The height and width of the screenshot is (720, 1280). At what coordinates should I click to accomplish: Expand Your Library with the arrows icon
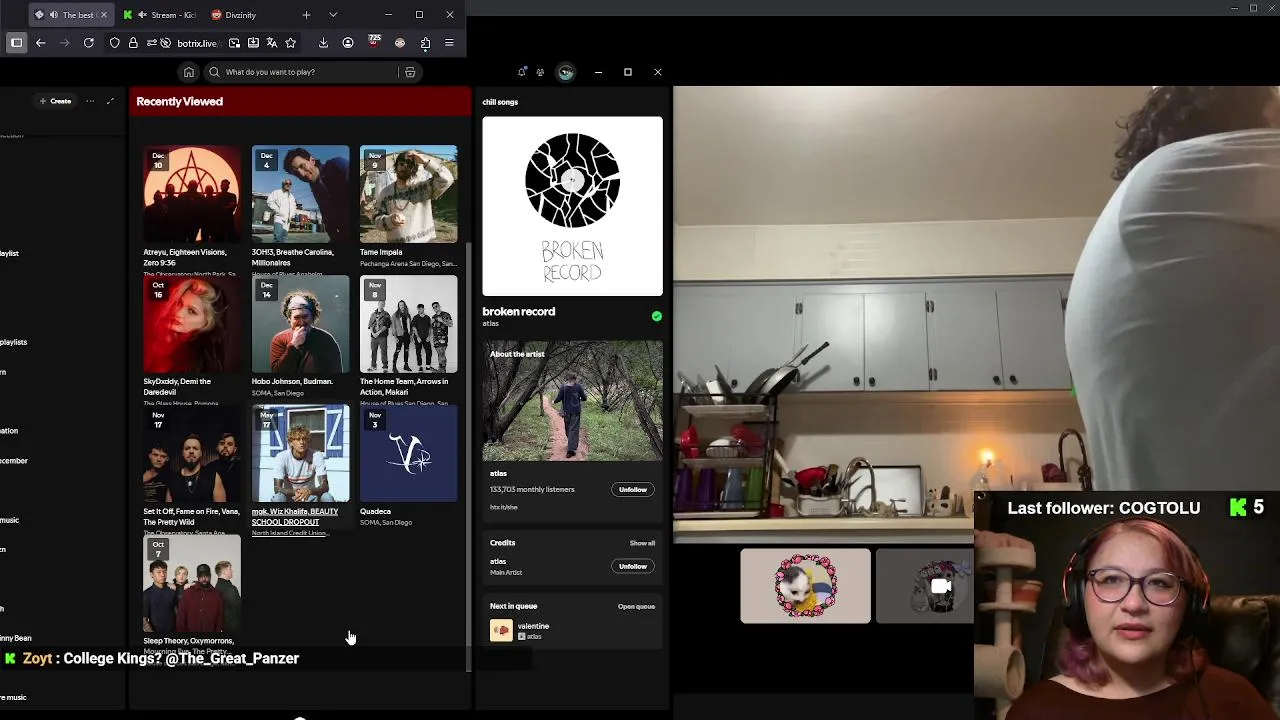110,101
